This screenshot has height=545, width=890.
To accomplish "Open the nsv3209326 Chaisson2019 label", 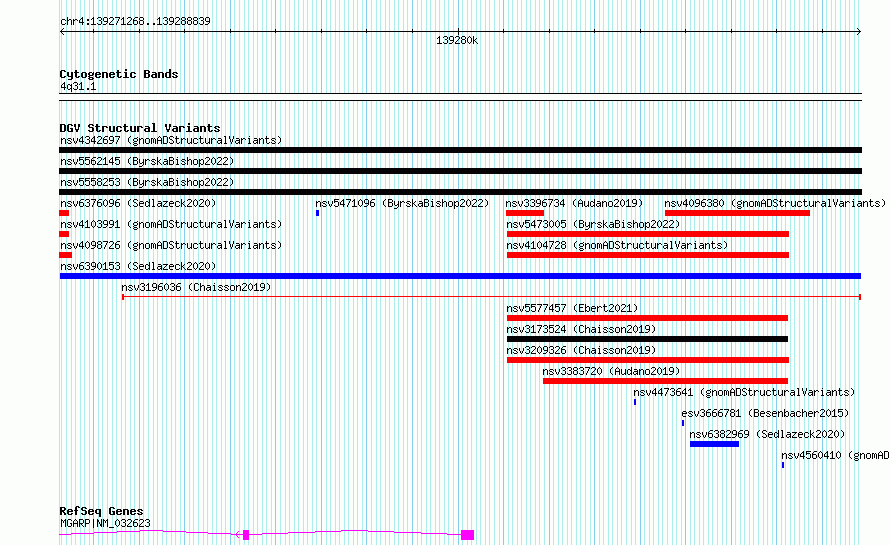I will [581, 350].
